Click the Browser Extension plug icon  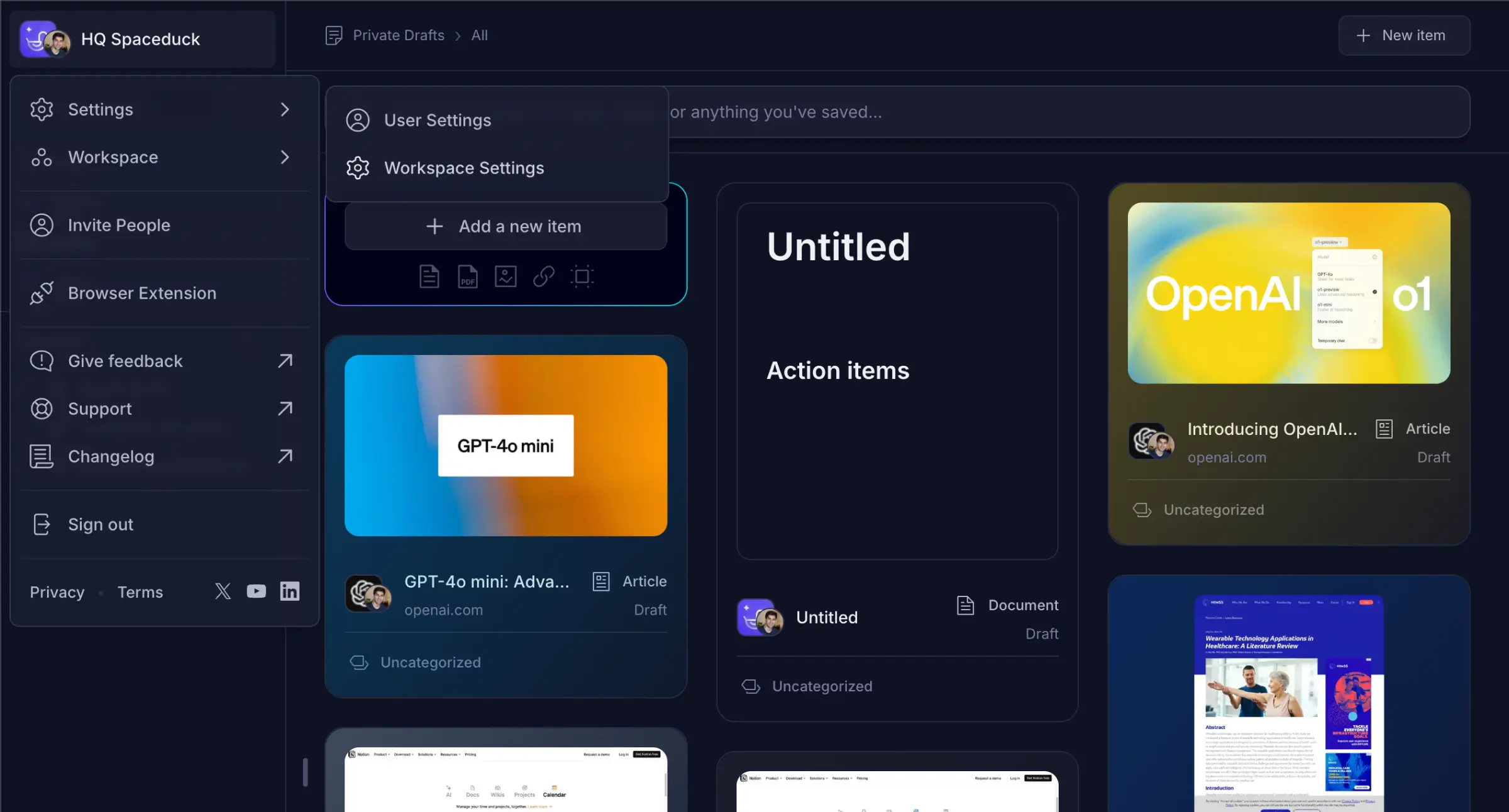click(41, 293)
